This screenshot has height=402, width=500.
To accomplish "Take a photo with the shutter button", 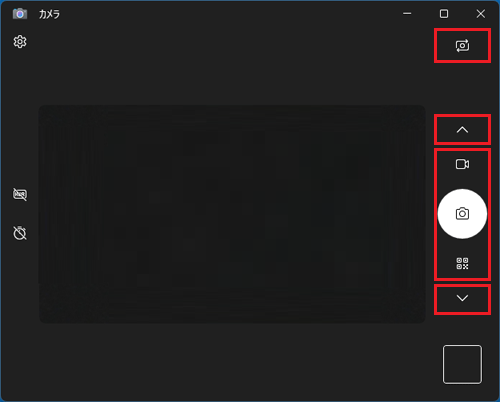I will click(462, 214).
